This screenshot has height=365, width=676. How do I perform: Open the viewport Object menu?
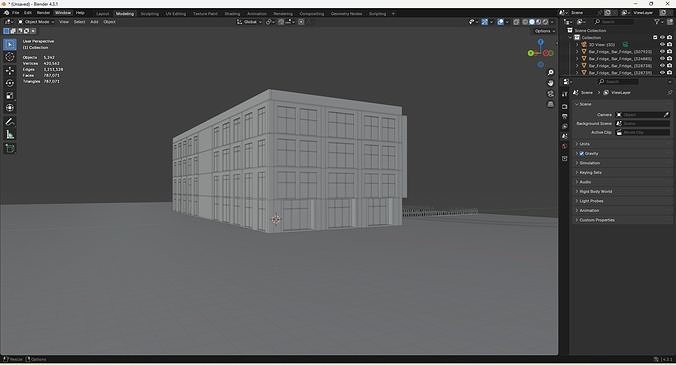[x=109, y=22]
